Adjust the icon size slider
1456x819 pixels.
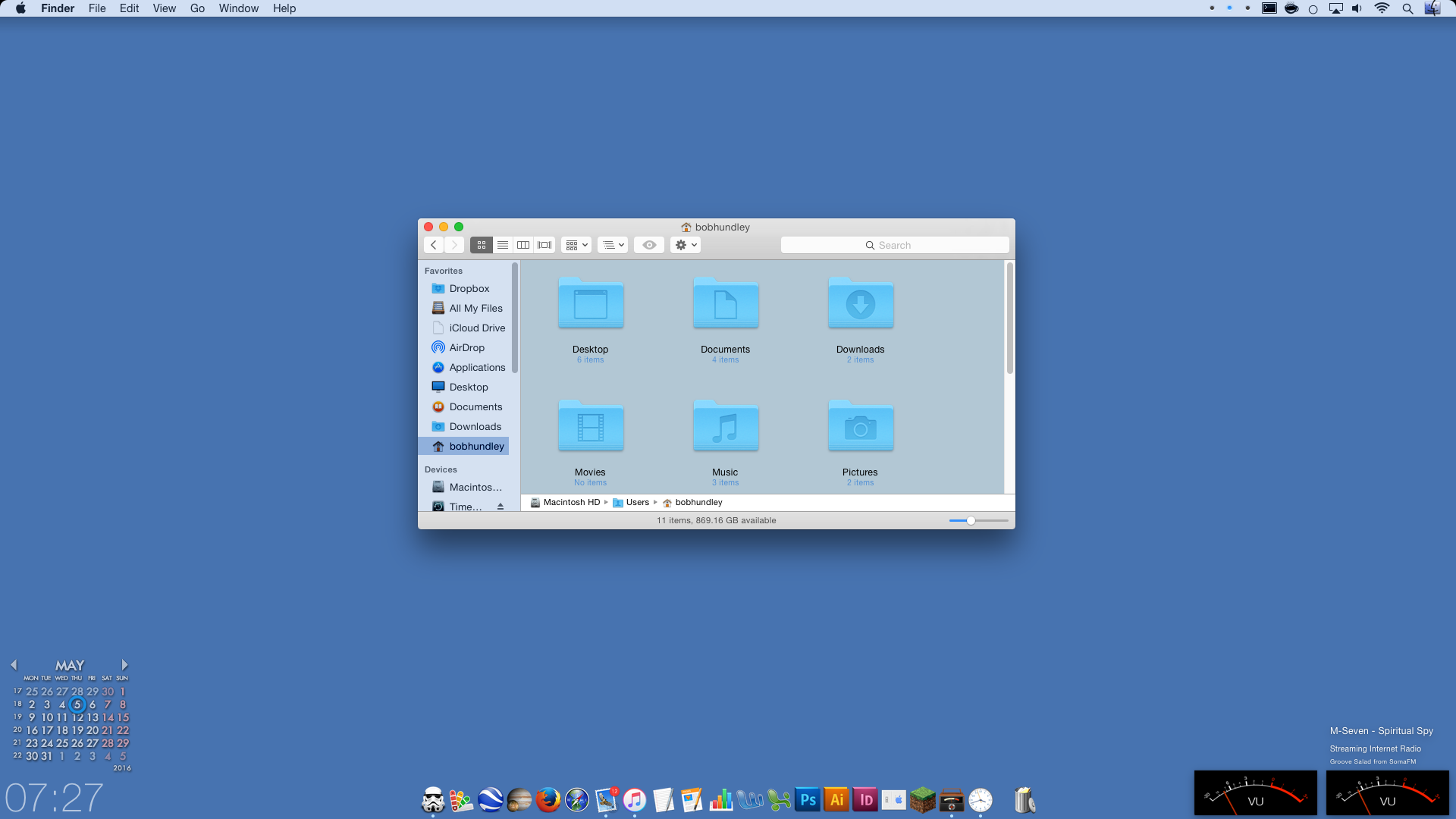click(x=971, y=520)
